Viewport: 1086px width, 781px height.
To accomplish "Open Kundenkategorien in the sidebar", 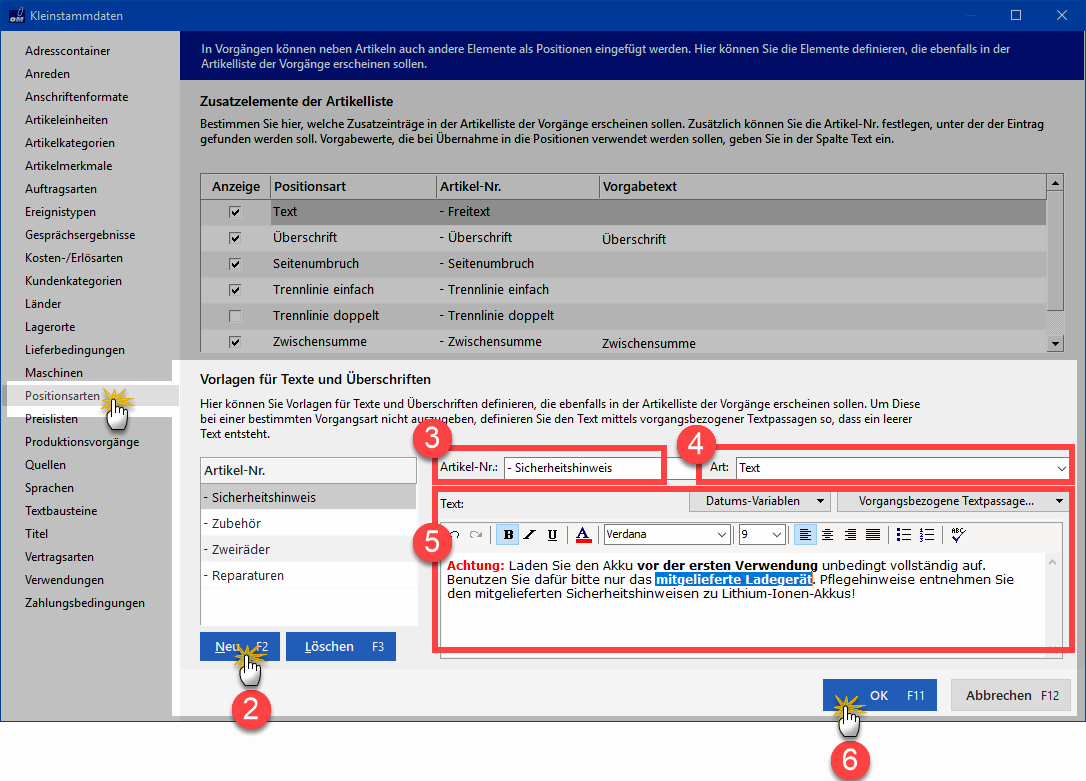I will (x=73, y=280).
